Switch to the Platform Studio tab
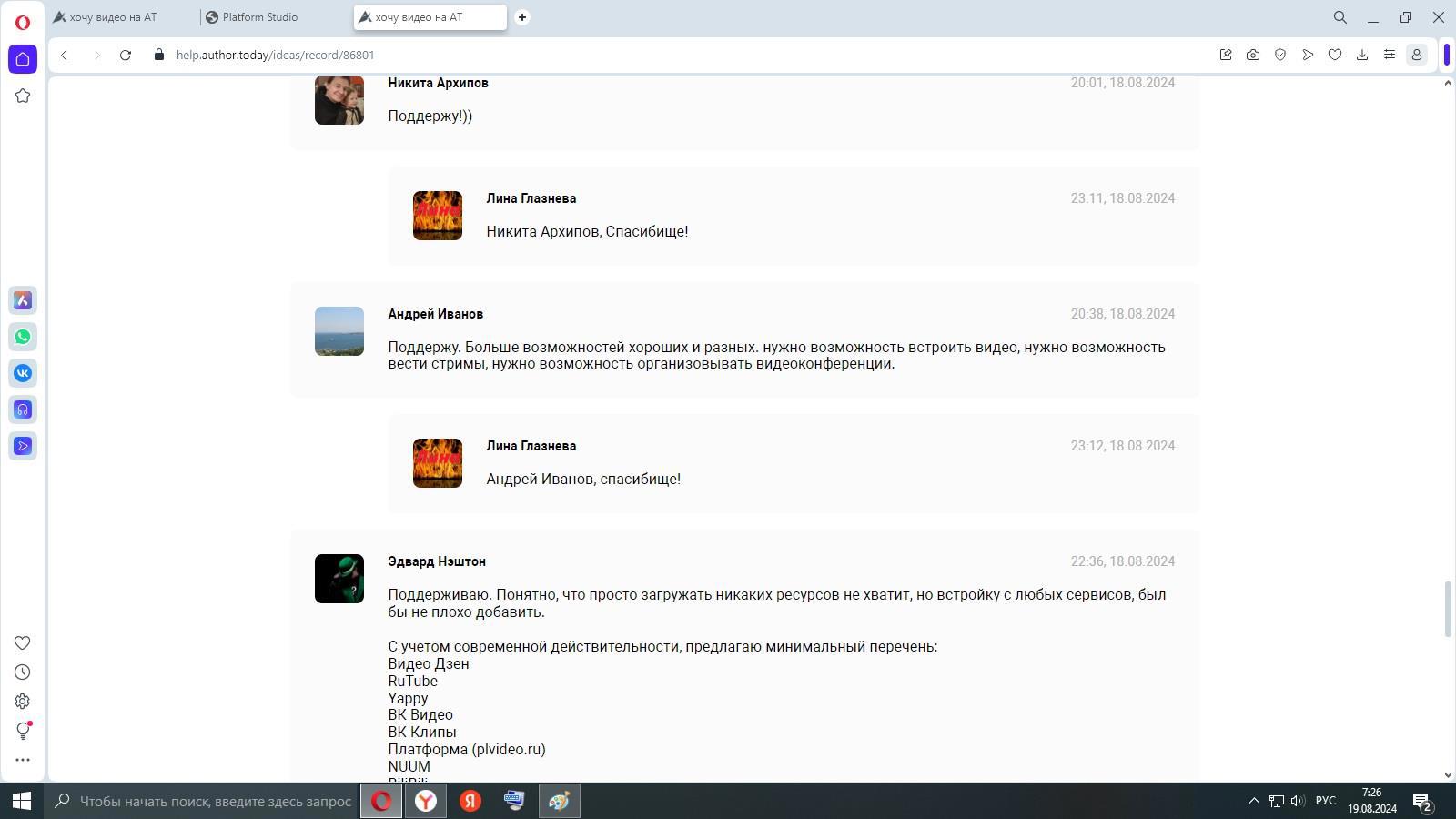Screen dimensions: 1456x819 (x=259, y=17)
